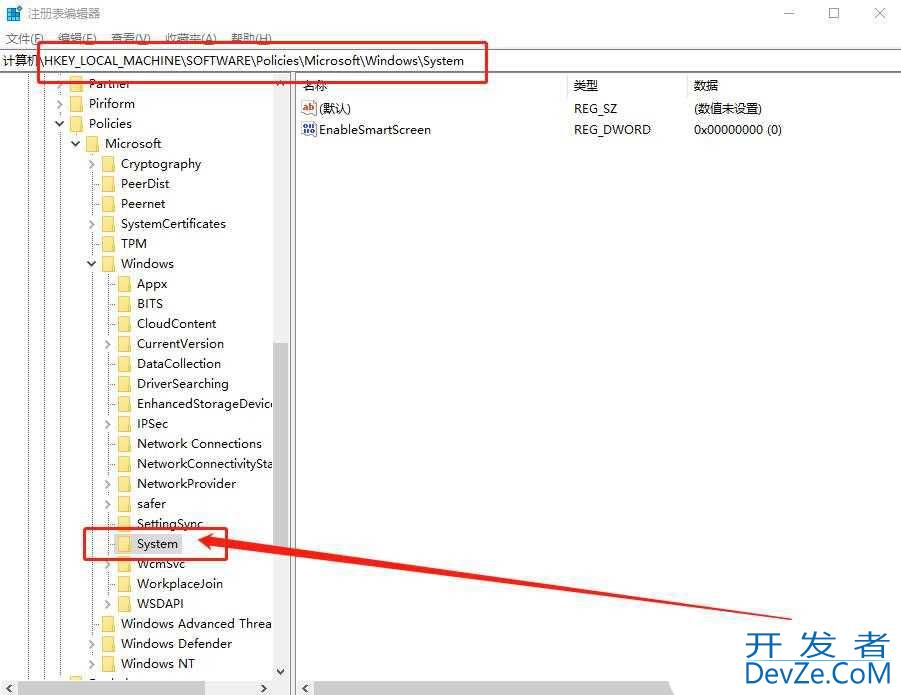Expand the WSDAPI key
Viewport: 901px width, 695px height.
tap(108, 604)
